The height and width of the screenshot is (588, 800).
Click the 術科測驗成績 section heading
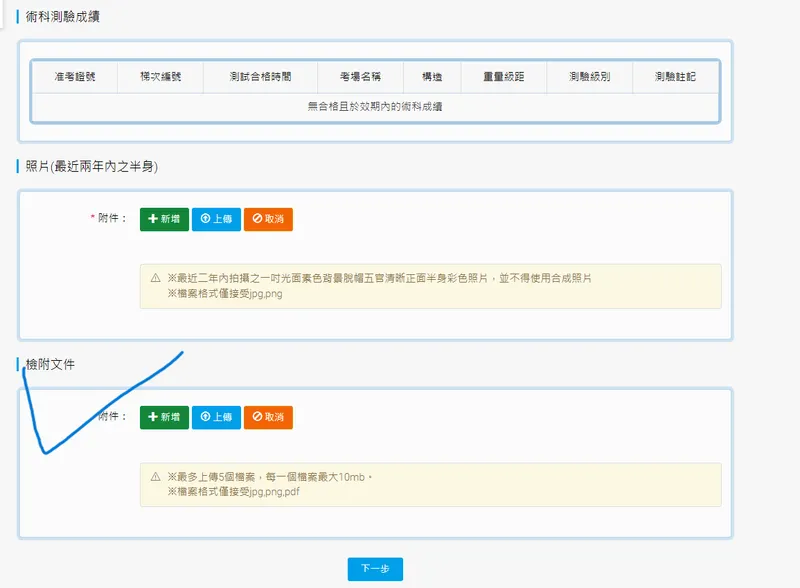coord(62,17)
